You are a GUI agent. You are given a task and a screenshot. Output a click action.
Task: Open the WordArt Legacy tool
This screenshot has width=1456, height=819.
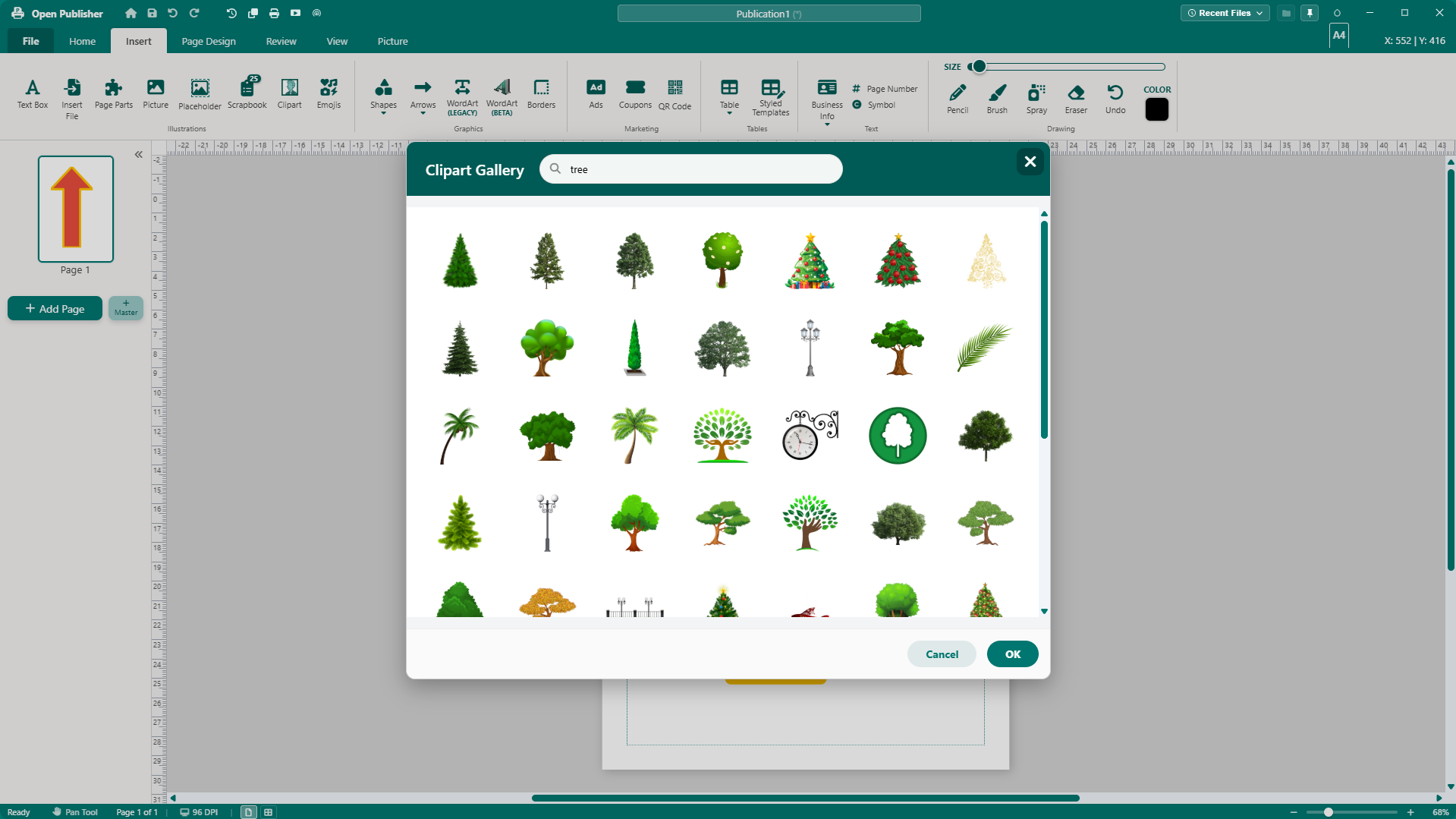[462, 96]
